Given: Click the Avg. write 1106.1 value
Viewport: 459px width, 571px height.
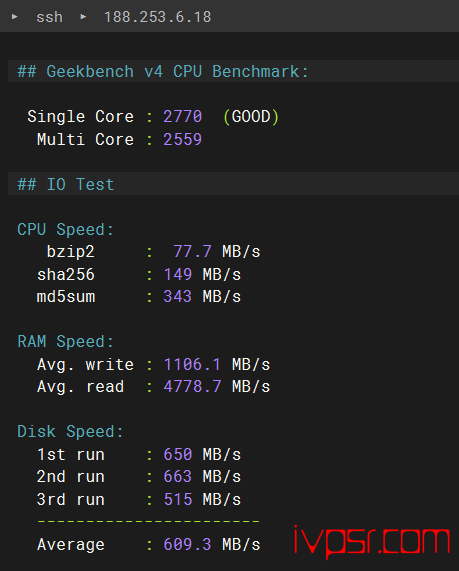Looking at the screenshot, I should pos(192,364).
